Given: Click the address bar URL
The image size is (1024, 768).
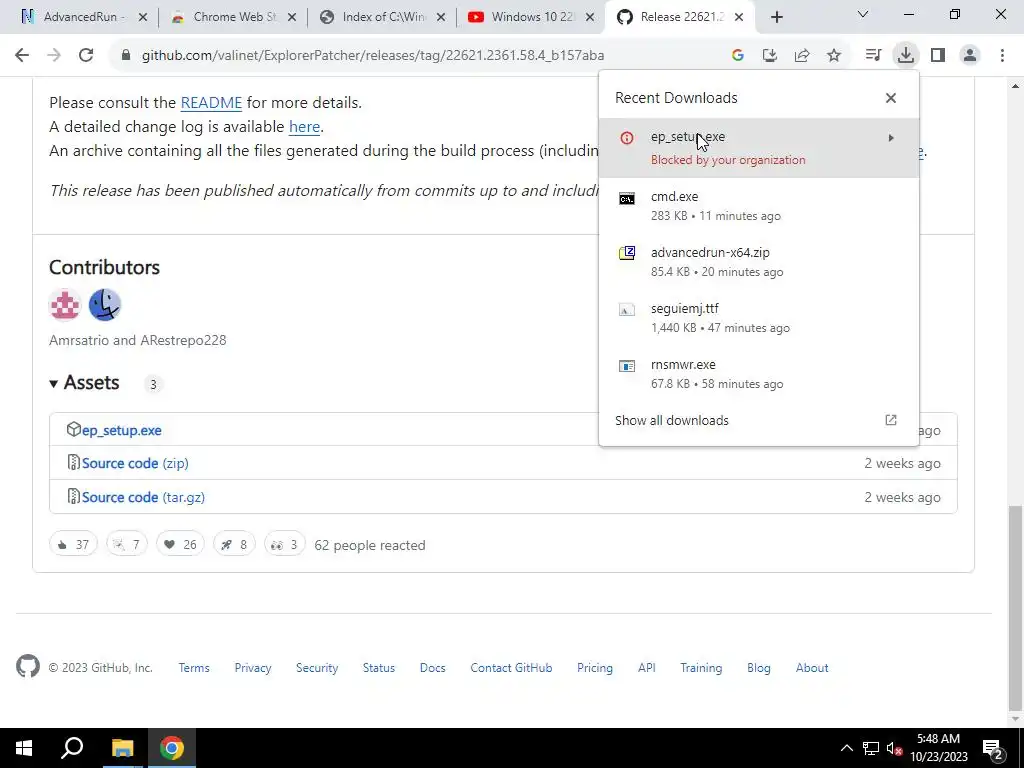Looking at the screenshot, I should pyautogui.click(x=373, y=56).
